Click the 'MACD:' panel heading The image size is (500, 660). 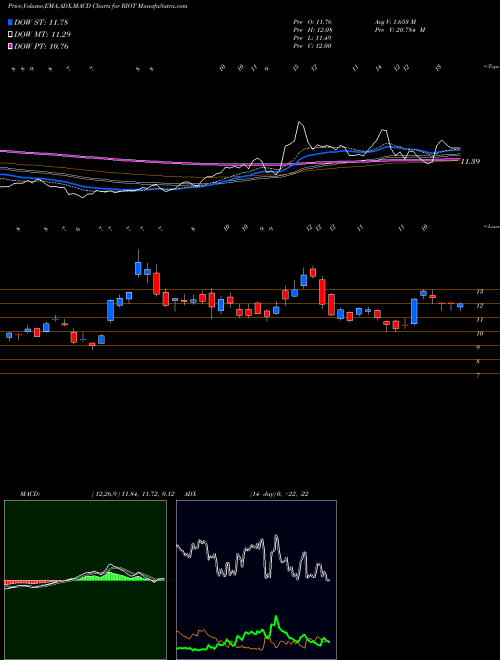(x=29, y=494)
